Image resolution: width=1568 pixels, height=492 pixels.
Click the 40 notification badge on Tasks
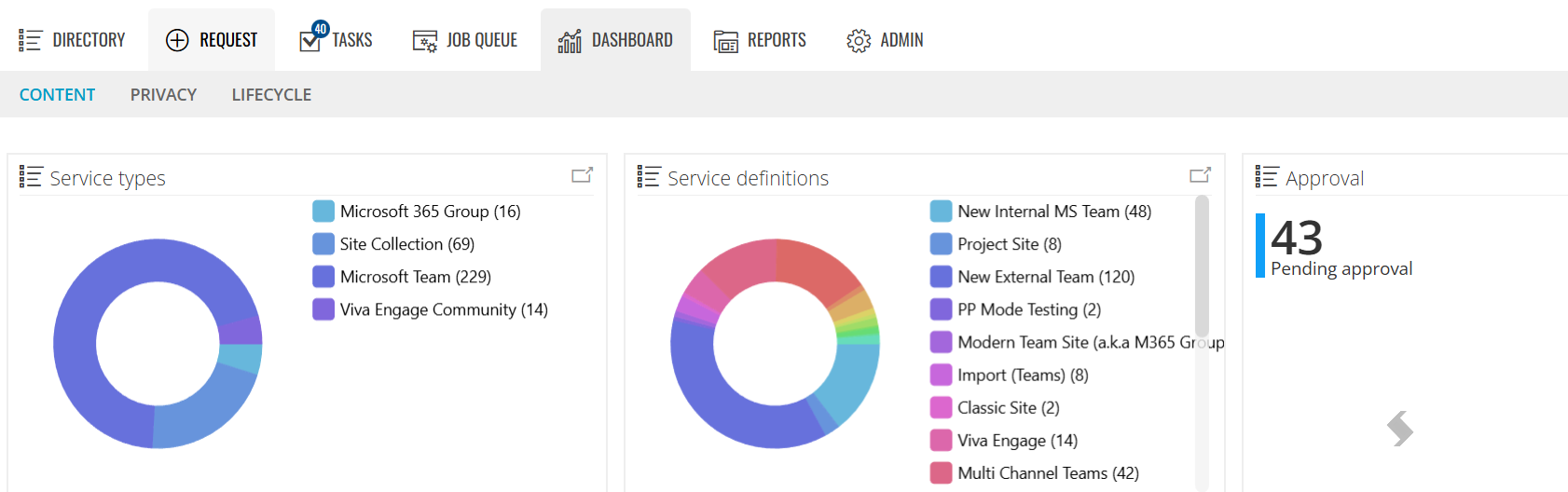321,29
